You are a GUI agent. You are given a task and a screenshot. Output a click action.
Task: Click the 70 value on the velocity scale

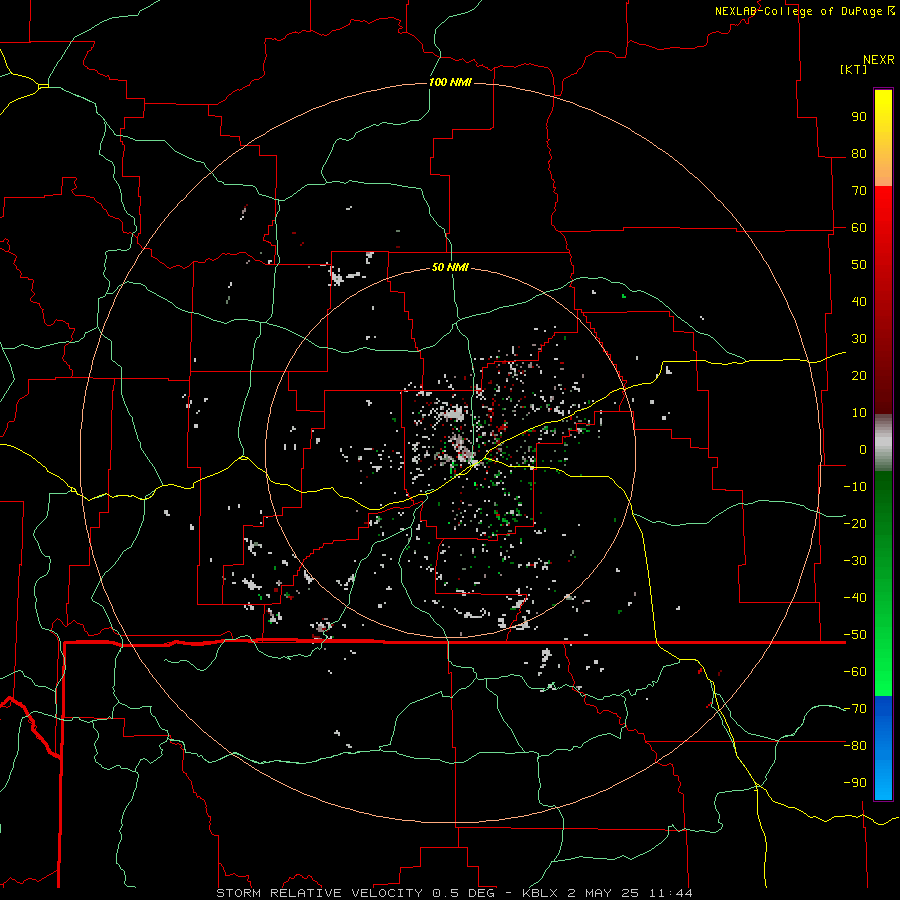[859, 191]
